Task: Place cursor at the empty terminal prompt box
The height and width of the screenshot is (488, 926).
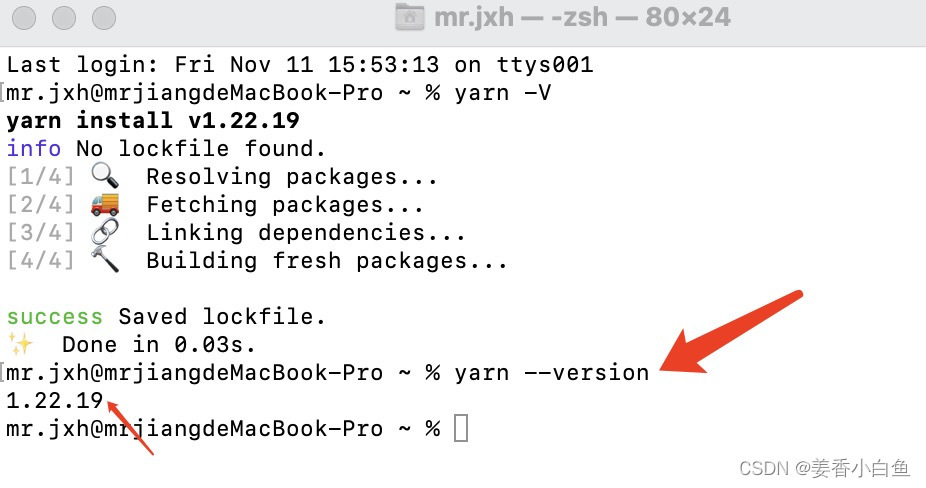Action: (x=461, y=428)
